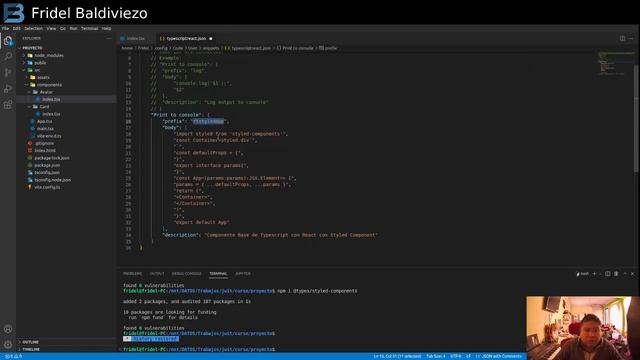Collapse the PROYECTO root folder section
The image size is (640, 360).
(x=67, y=48)
